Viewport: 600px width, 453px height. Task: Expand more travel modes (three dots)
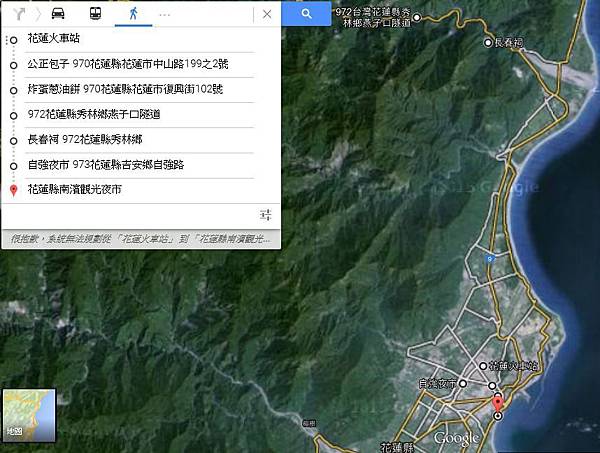point(165,15)
